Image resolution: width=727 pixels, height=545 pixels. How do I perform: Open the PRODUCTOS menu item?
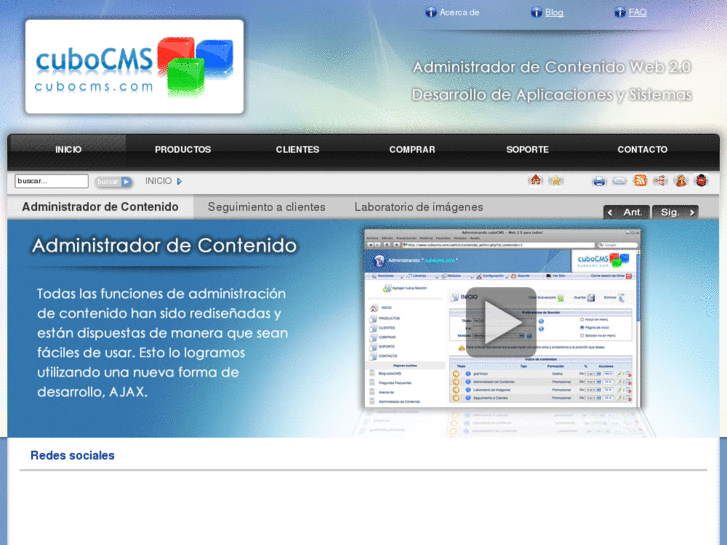(x=183, y=149)
